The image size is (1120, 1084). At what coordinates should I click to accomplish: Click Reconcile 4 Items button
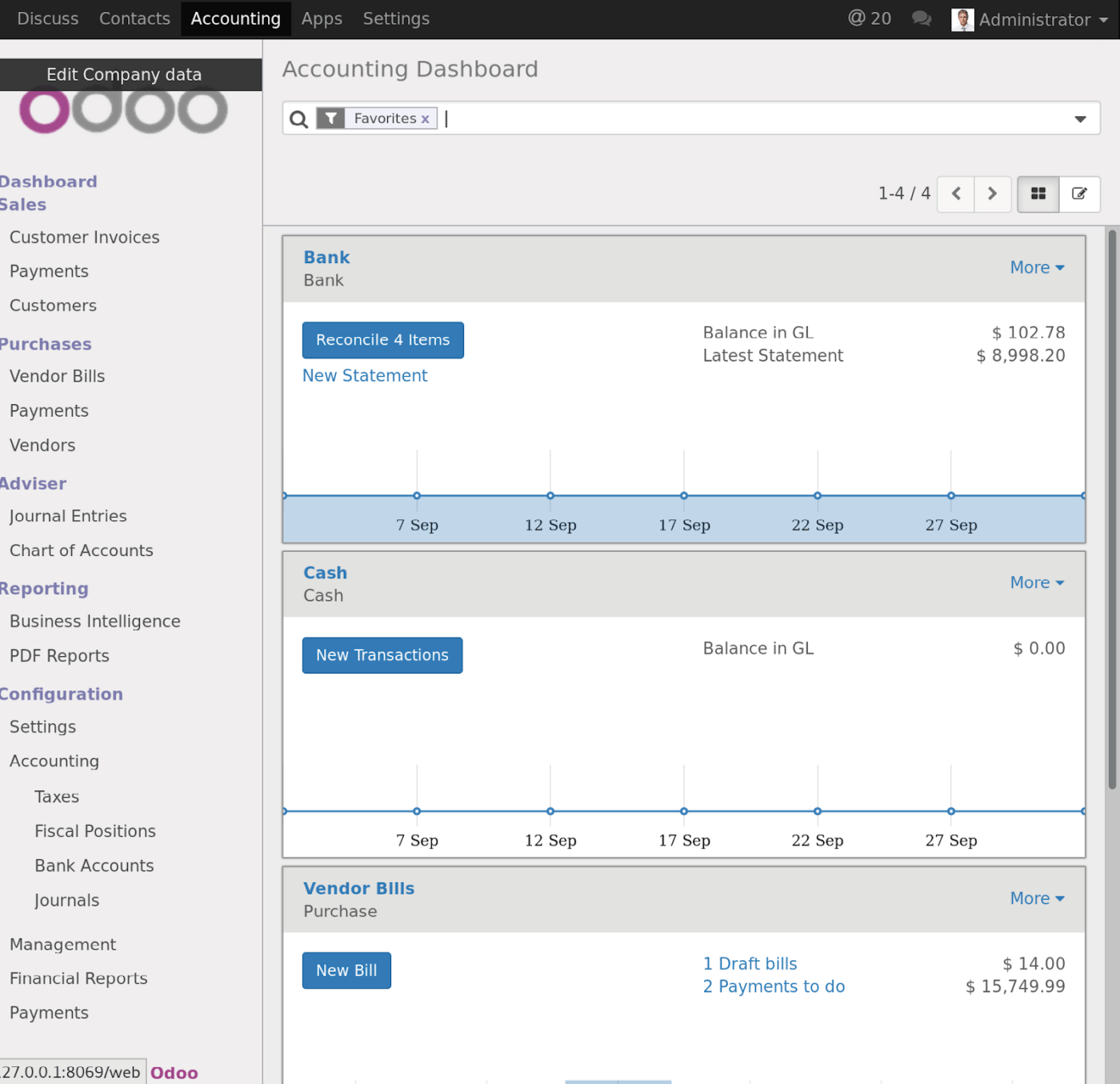point(382,339)
